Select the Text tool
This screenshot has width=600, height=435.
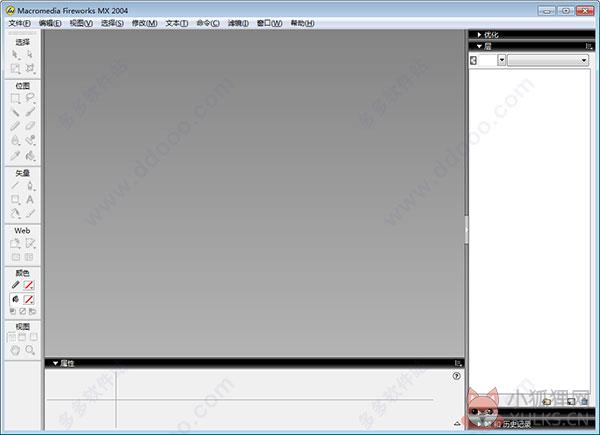click(30, 200)
